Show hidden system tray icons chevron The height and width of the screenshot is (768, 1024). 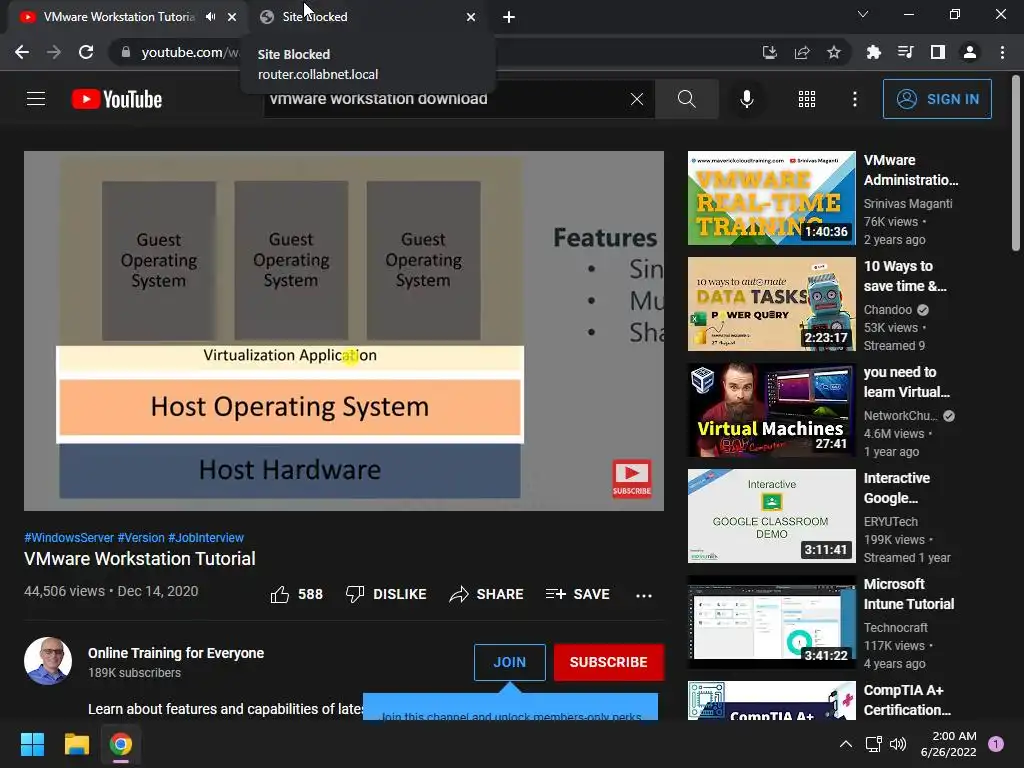click(x=846, y=744)
